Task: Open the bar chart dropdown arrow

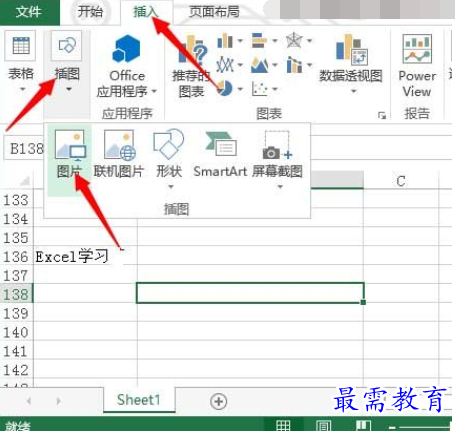Action: click(x=275, y=41)
